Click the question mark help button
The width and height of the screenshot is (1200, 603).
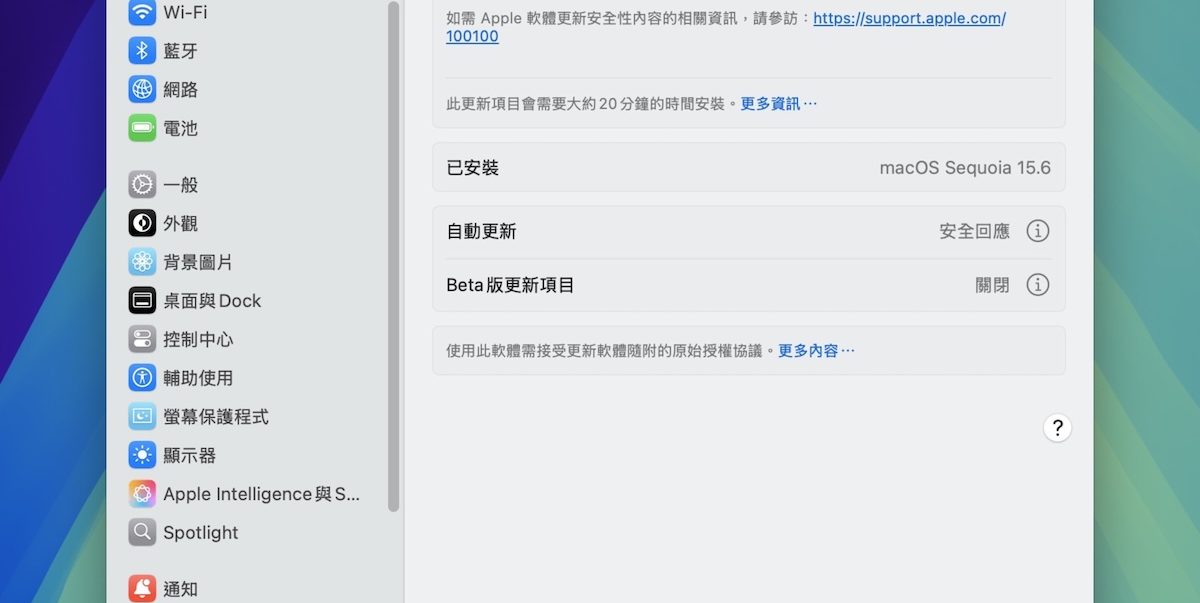pos(1057,428)
